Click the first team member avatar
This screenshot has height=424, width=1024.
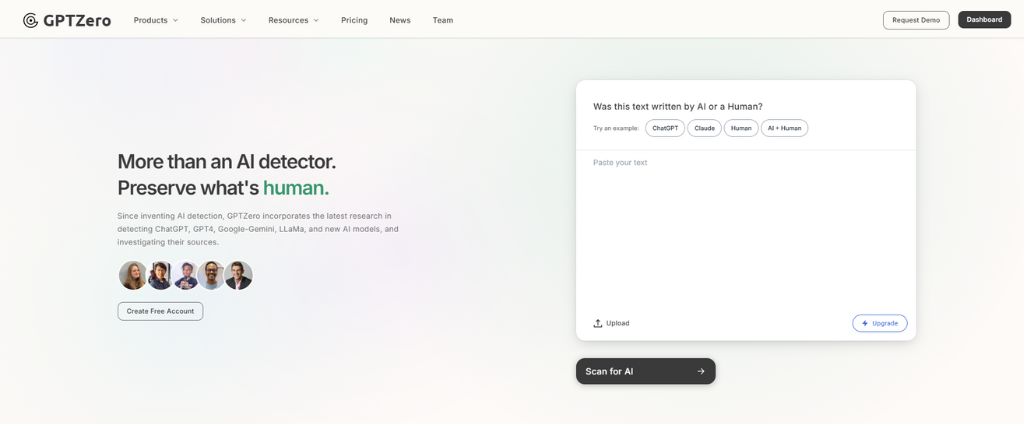(x=133, y=275)
